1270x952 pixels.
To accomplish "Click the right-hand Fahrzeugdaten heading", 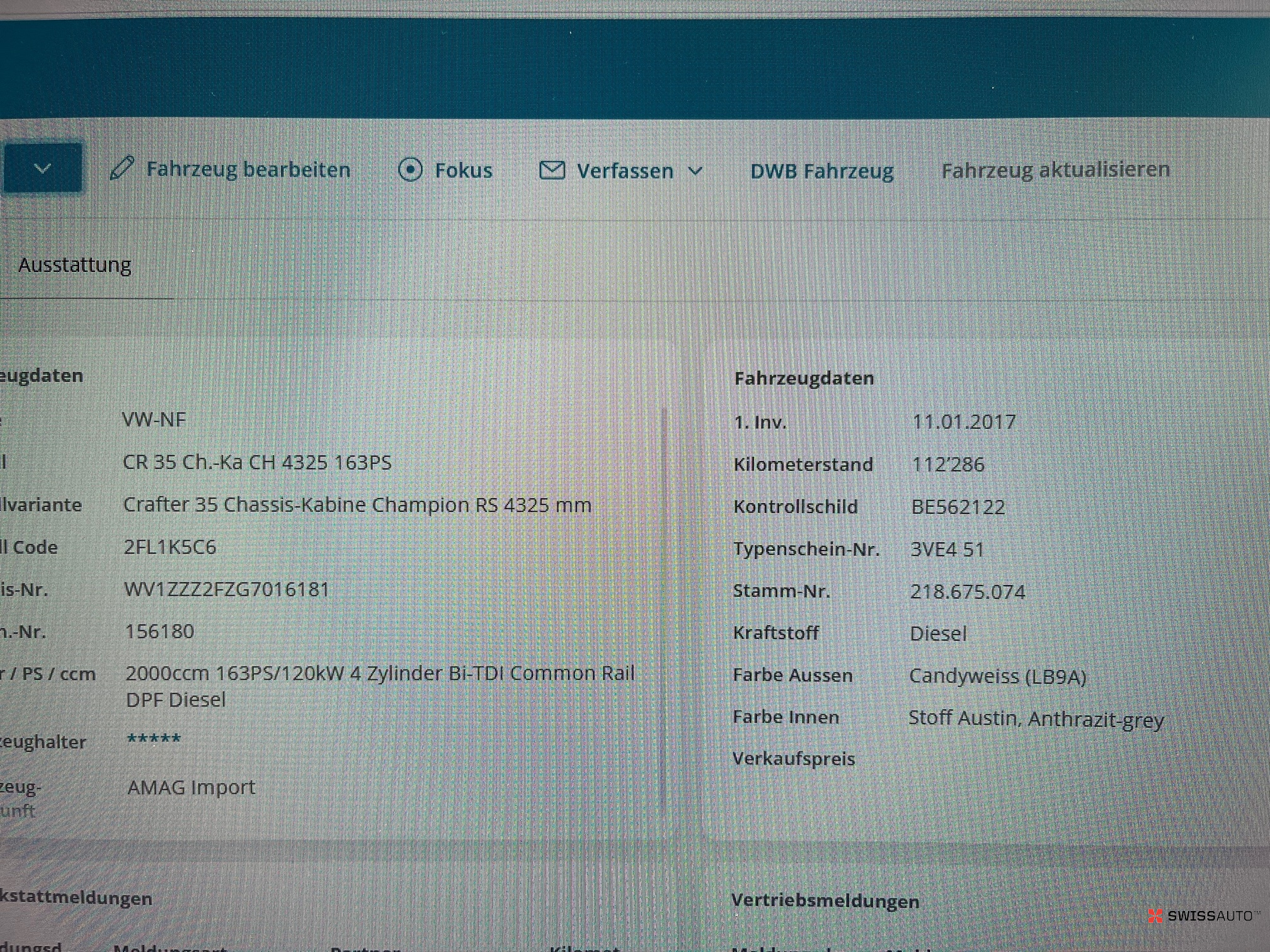I will click(804, 378).
